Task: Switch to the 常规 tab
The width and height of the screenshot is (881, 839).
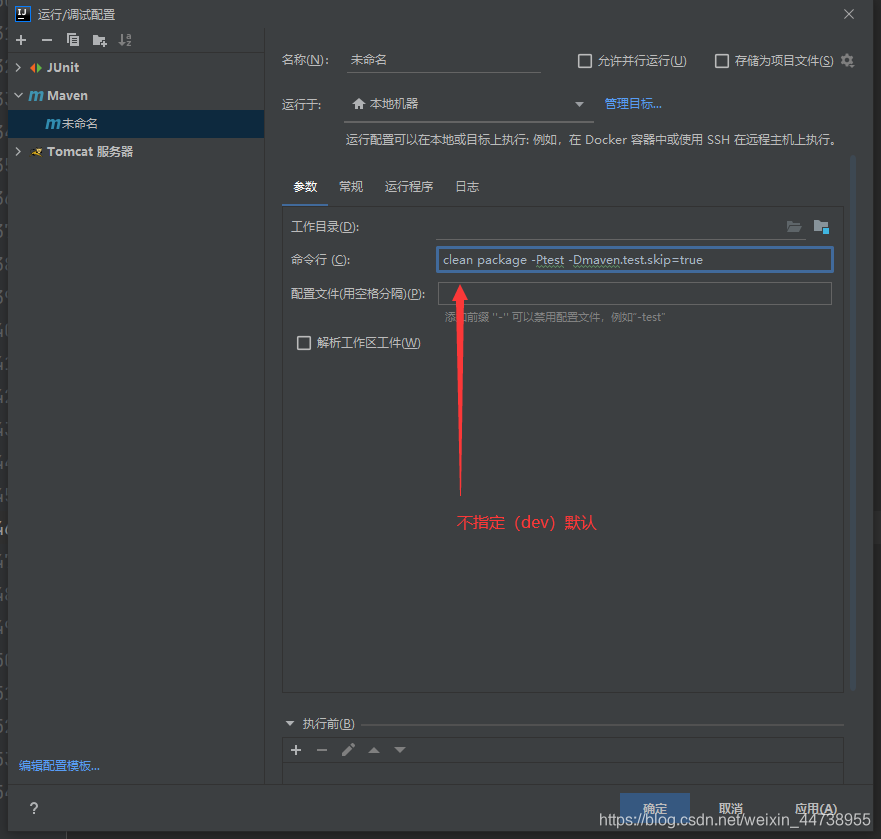Action: (x=351, y=187)
